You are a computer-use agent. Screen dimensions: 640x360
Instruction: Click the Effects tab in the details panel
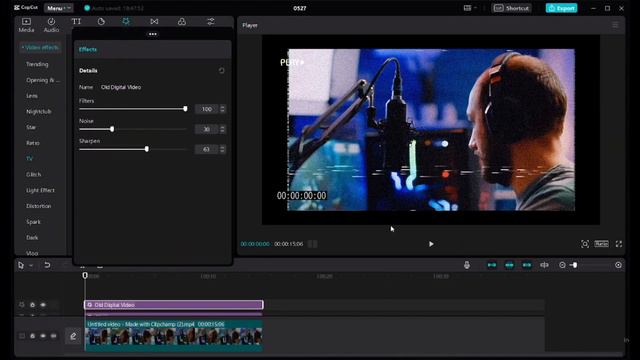click(88, 49)
